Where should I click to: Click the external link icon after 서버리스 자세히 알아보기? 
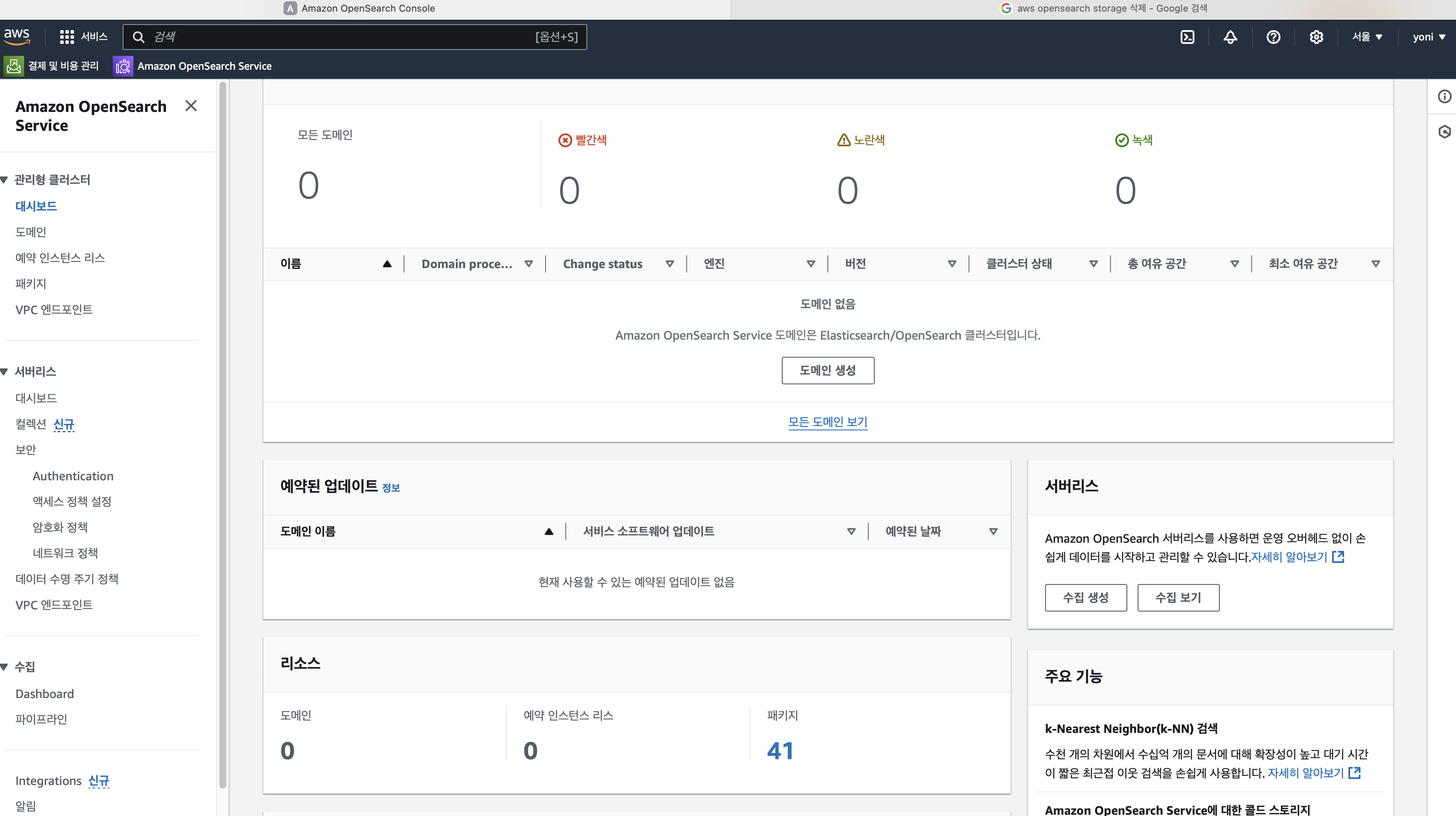[x=1338, y=557]
